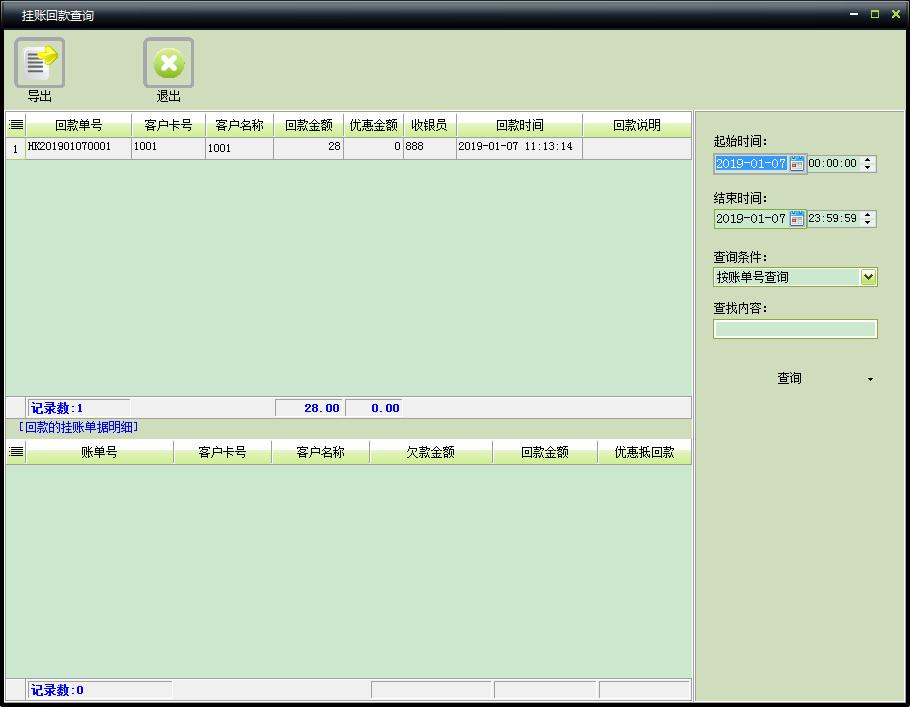The image size is (910, 707).
Task: Click the 账单号 column header
Action: pos(99,452)
